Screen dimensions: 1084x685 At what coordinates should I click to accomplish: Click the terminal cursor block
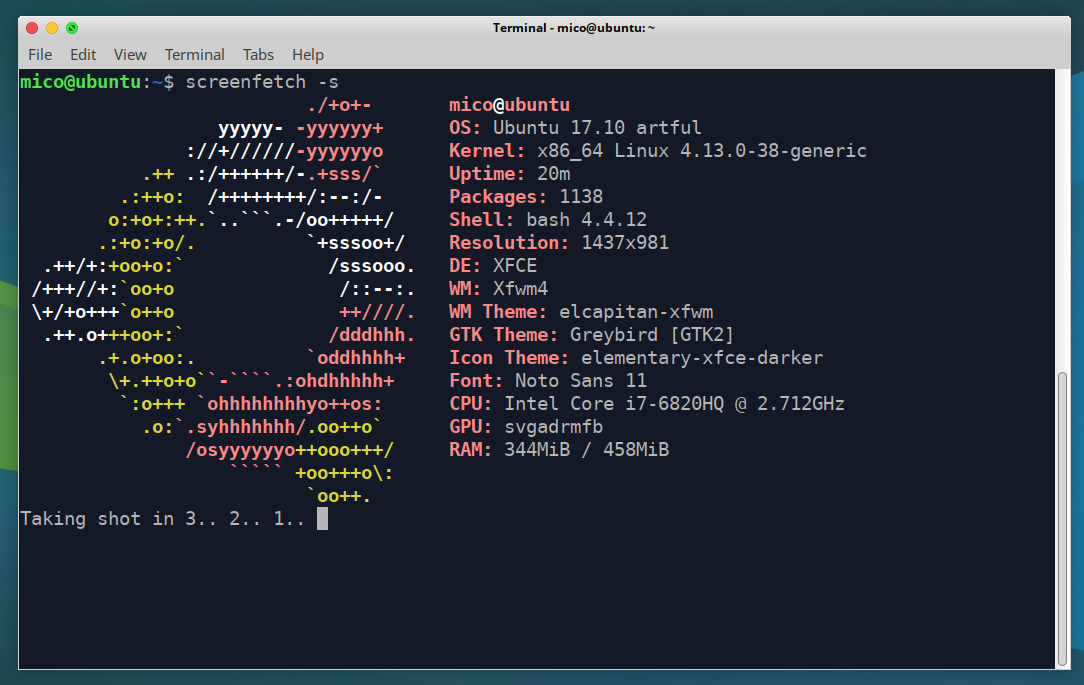(322, 518)
